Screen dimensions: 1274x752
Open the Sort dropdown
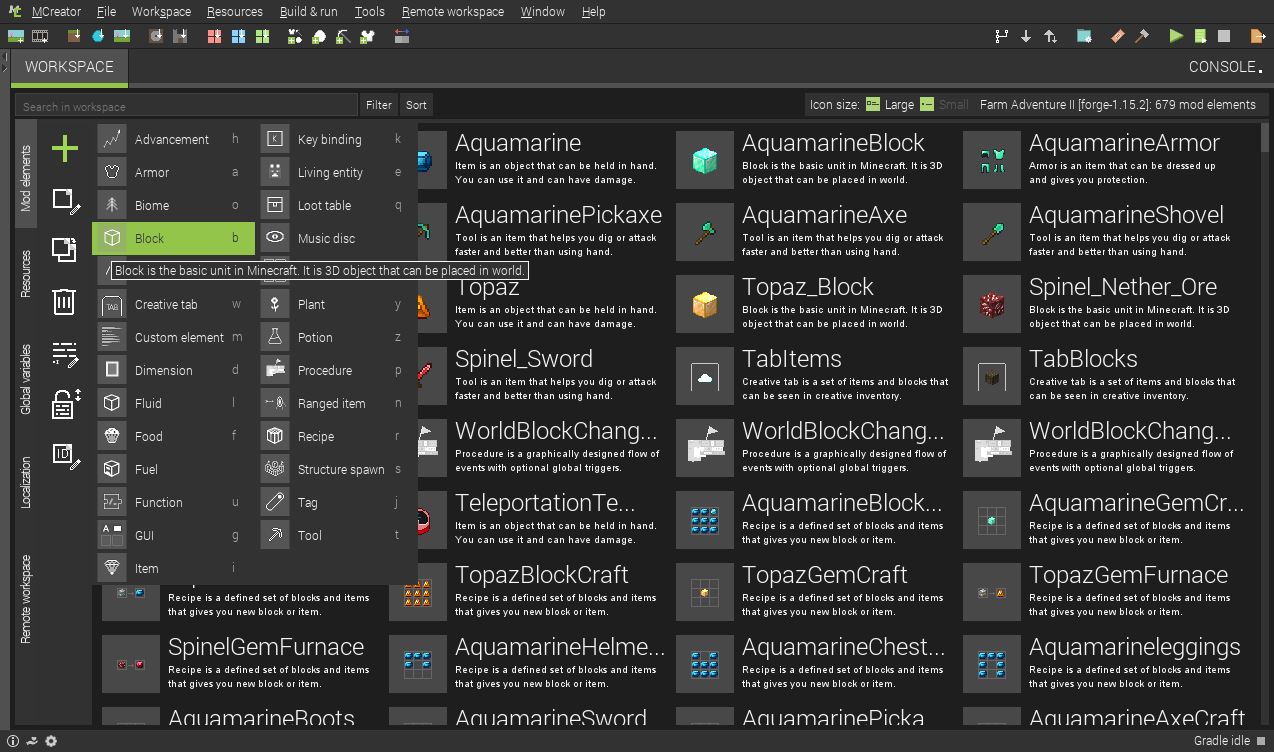pyautogui.click(x=416, y=105)
